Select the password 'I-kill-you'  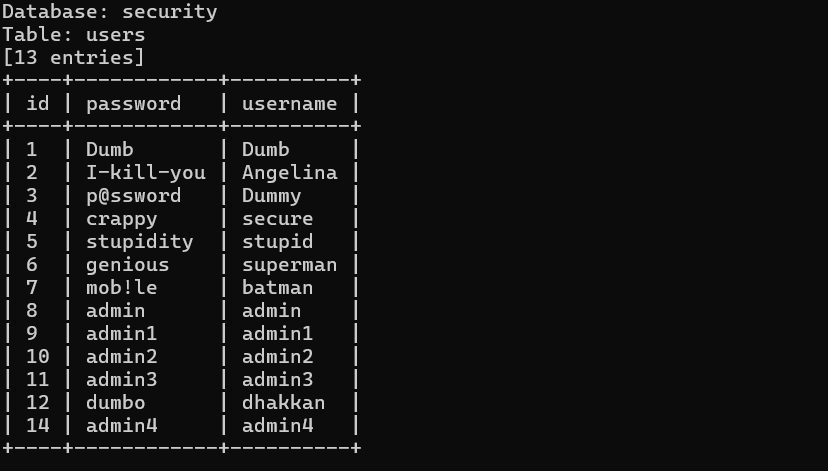[x=146, y=173]
